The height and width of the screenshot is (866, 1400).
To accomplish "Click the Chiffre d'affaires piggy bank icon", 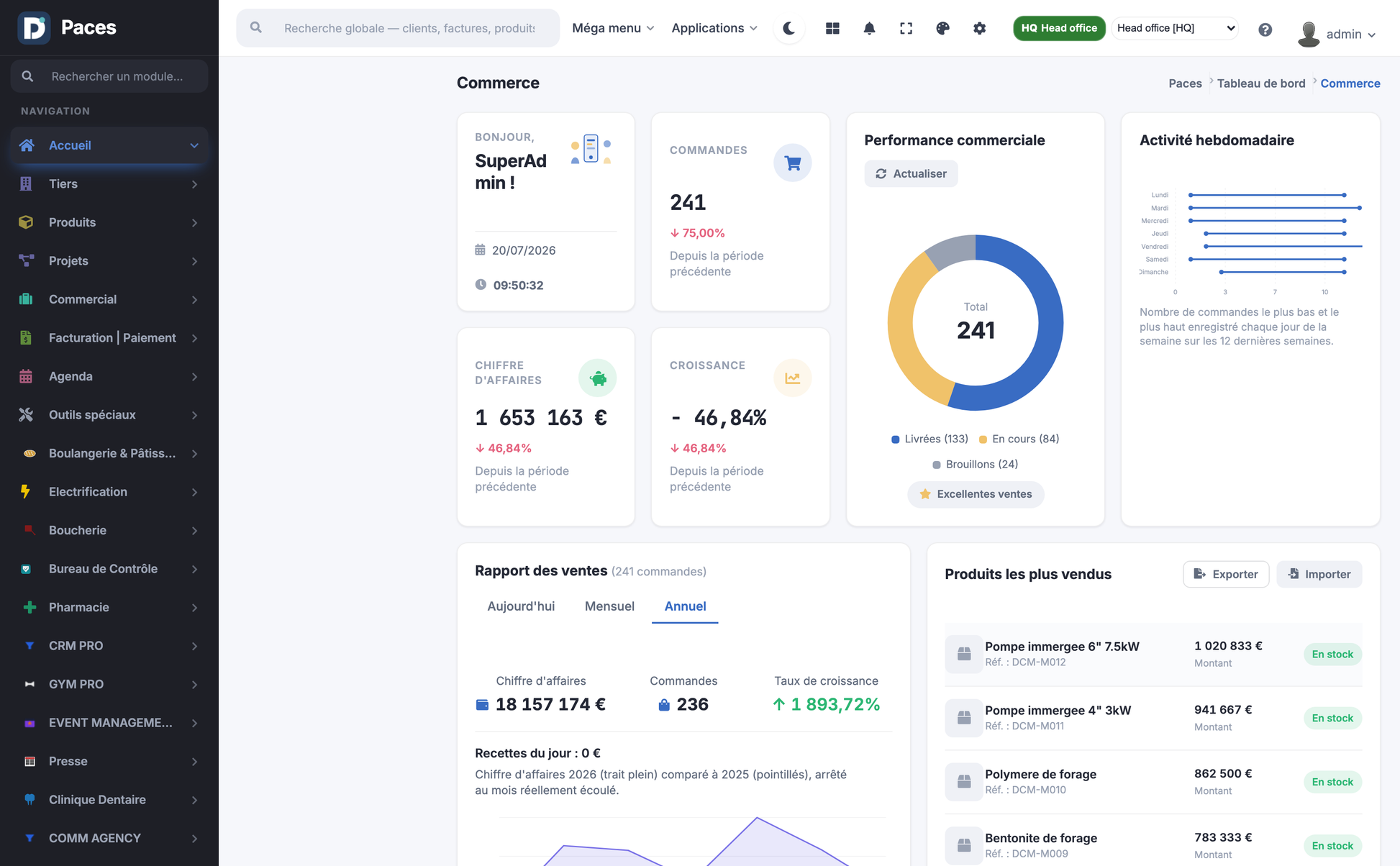I will click(597, 378).
